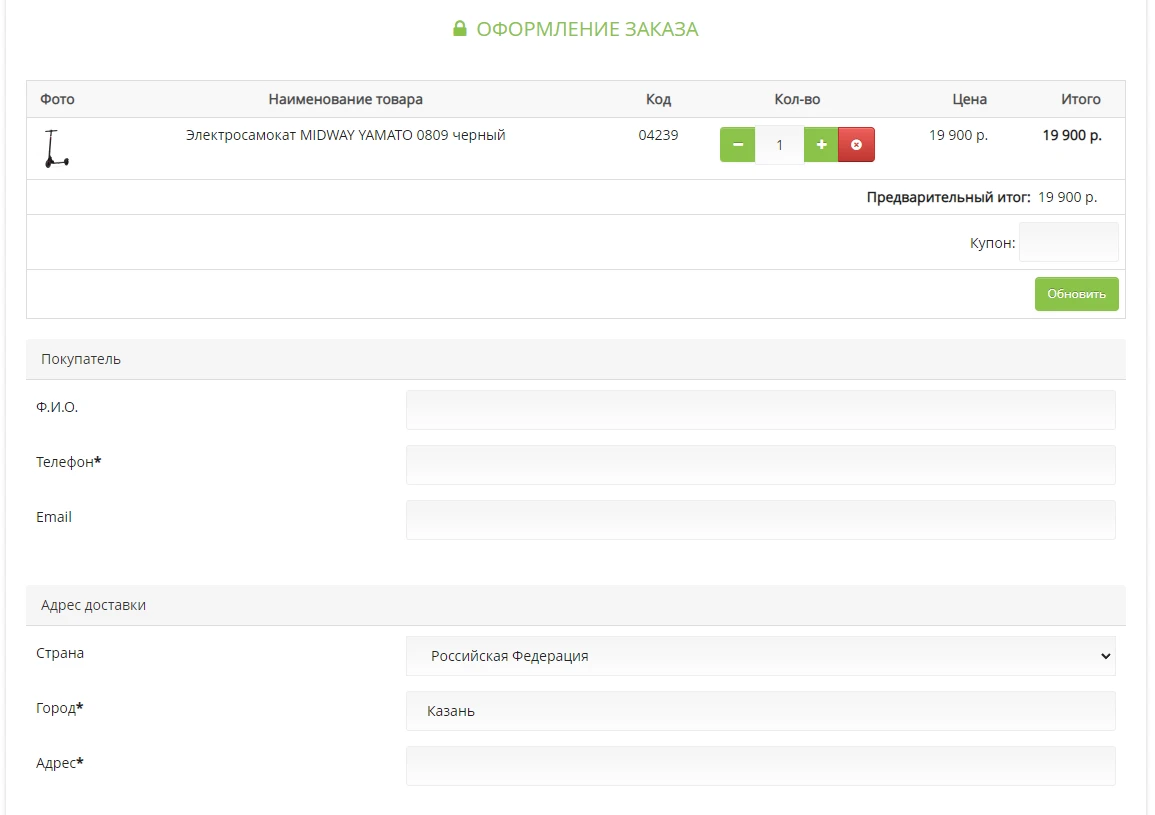Focus the Купон coupon input field
The height and width of the screenshot is (815, 1155).
coord(1068,242)
